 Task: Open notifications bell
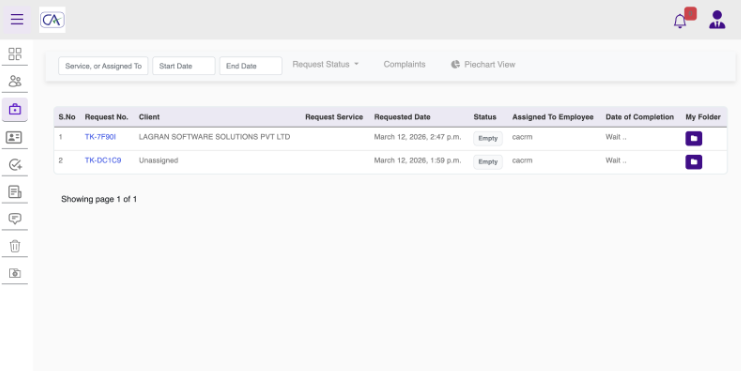pyautogui.click(x=680, y=21)
